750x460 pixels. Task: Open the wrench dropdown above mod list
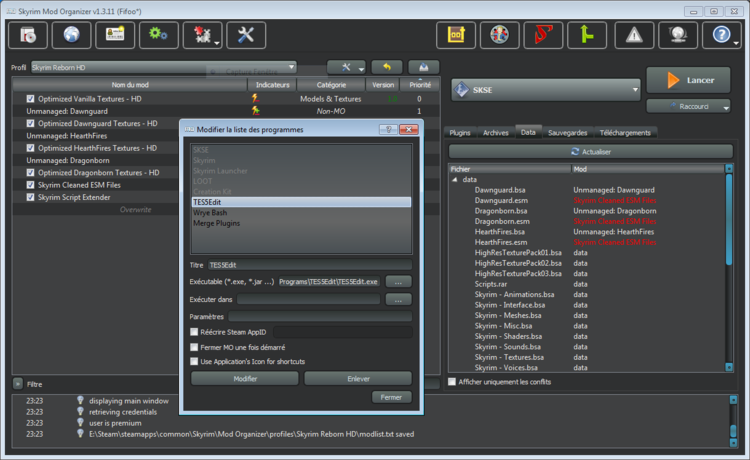click(346, 67)
